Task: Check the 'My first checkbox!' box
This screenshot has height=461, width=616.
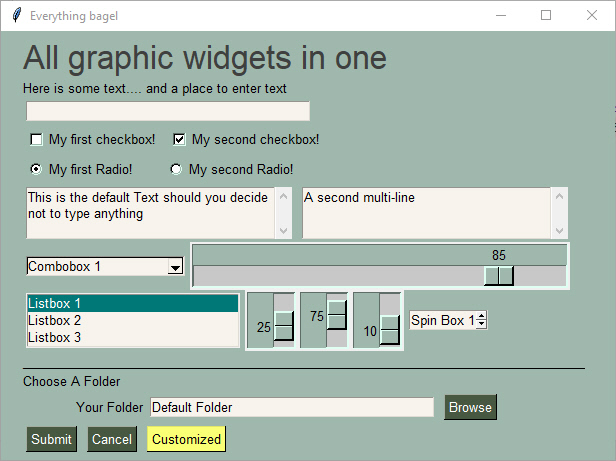Action: point(36,140)
